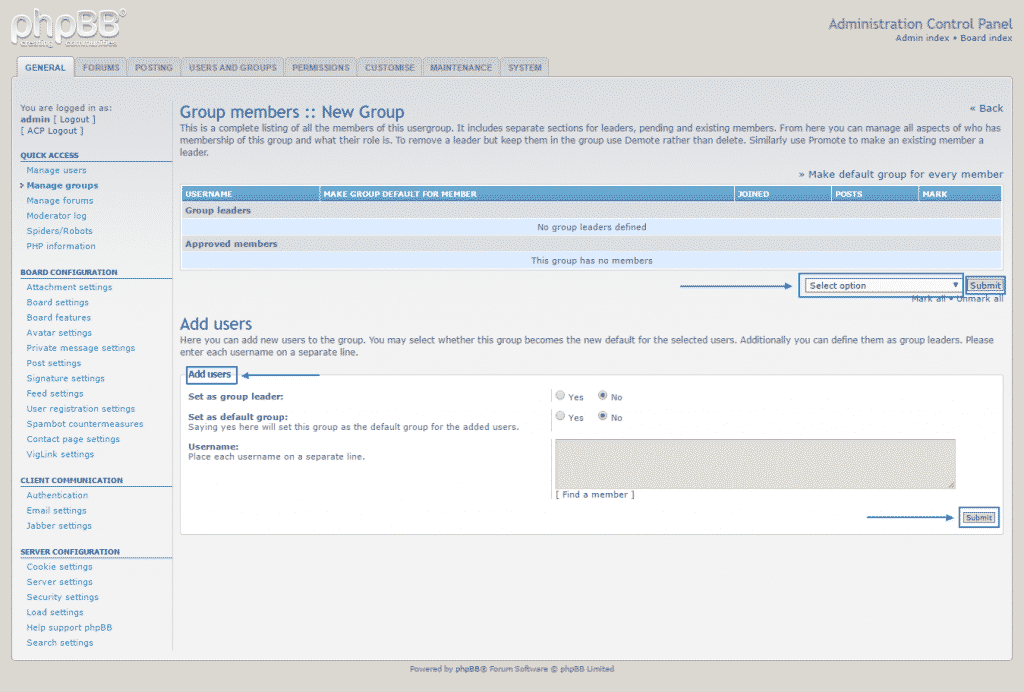Select Yes for Set as default group

(x=560, y=417)
